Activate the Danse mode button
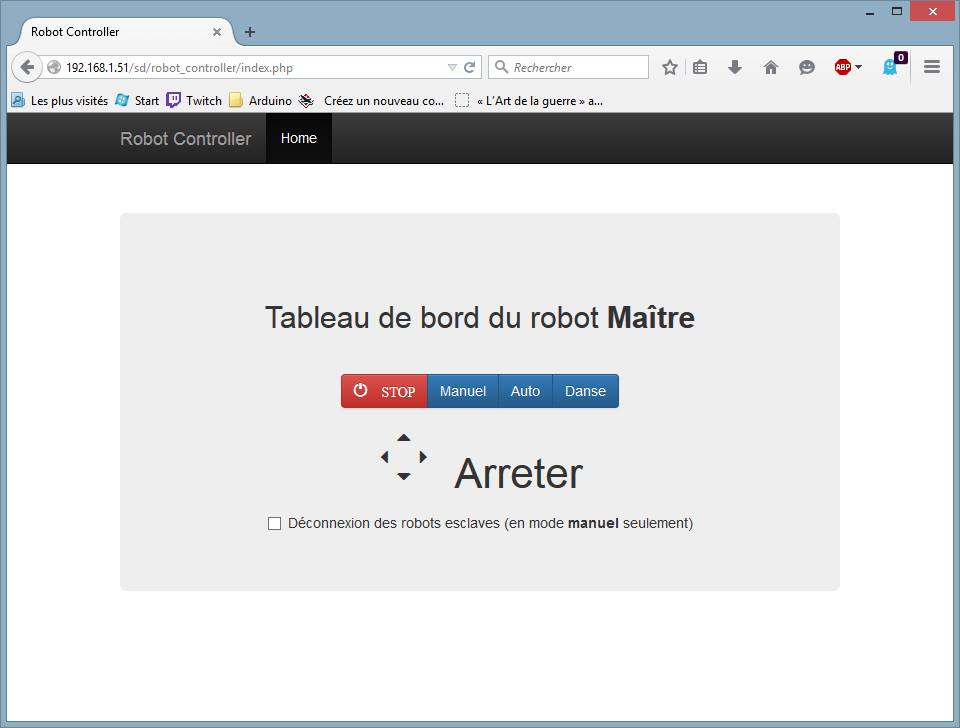The height and width of the screenshot is (728, 960). coord(585,391)
